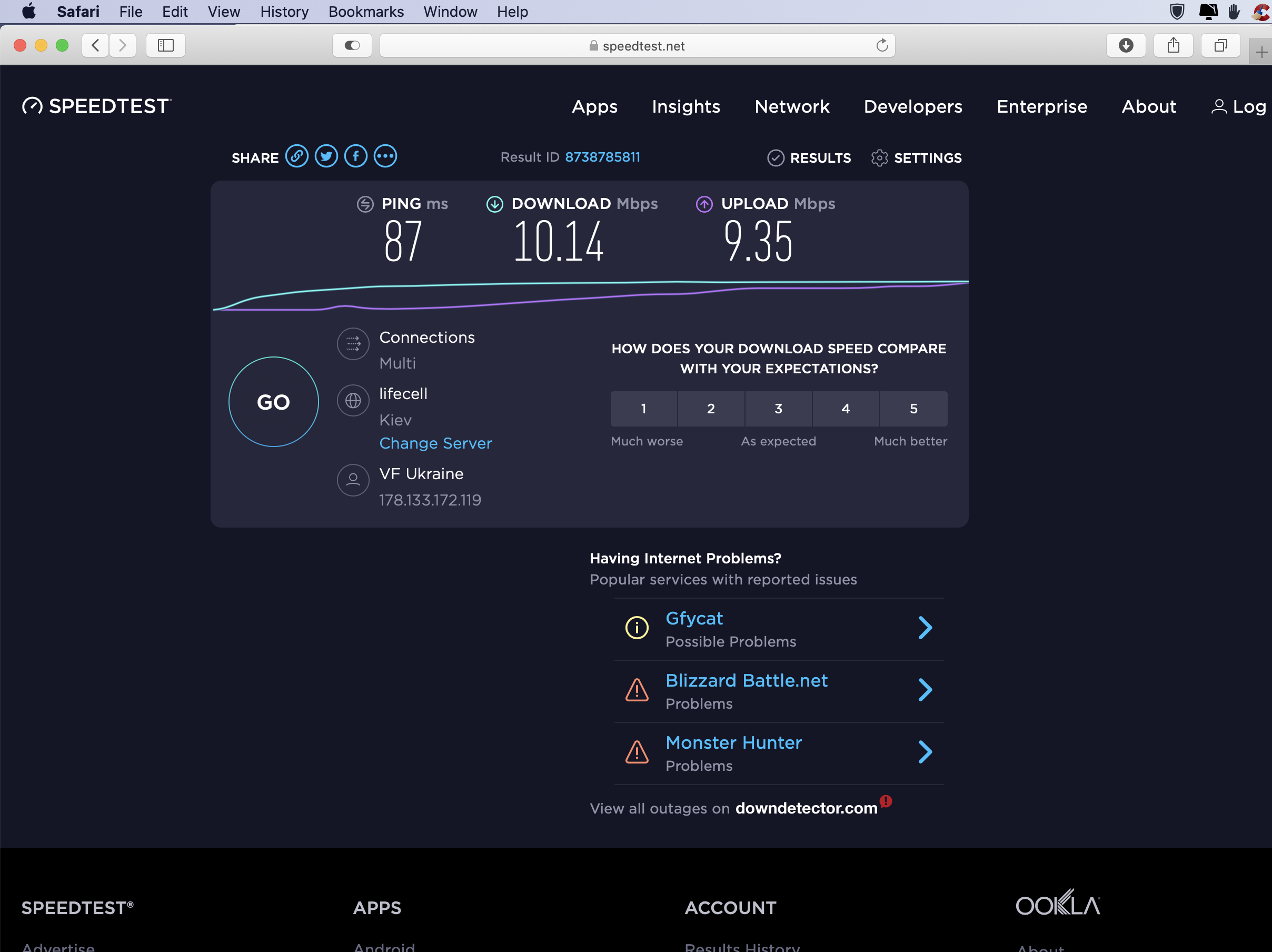The height and width of the screenshot is (952, 1272).
Task: Rate download speed as 1
Action: tap(643, 409)
